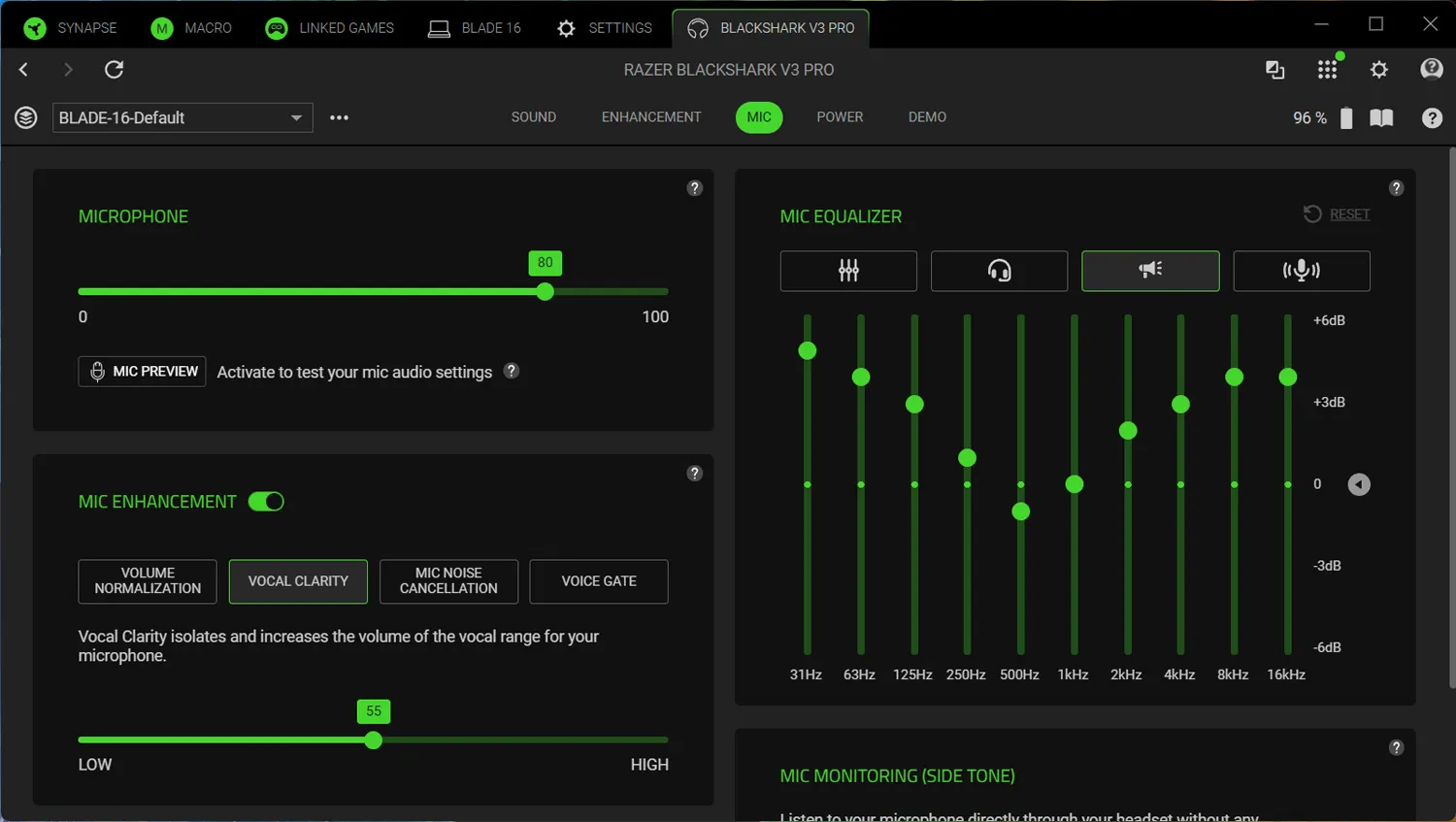Click the profile layers icon beside the profile name
Image resolution: width=1456 pixels, height=822 pixels.
click(26, 117)
